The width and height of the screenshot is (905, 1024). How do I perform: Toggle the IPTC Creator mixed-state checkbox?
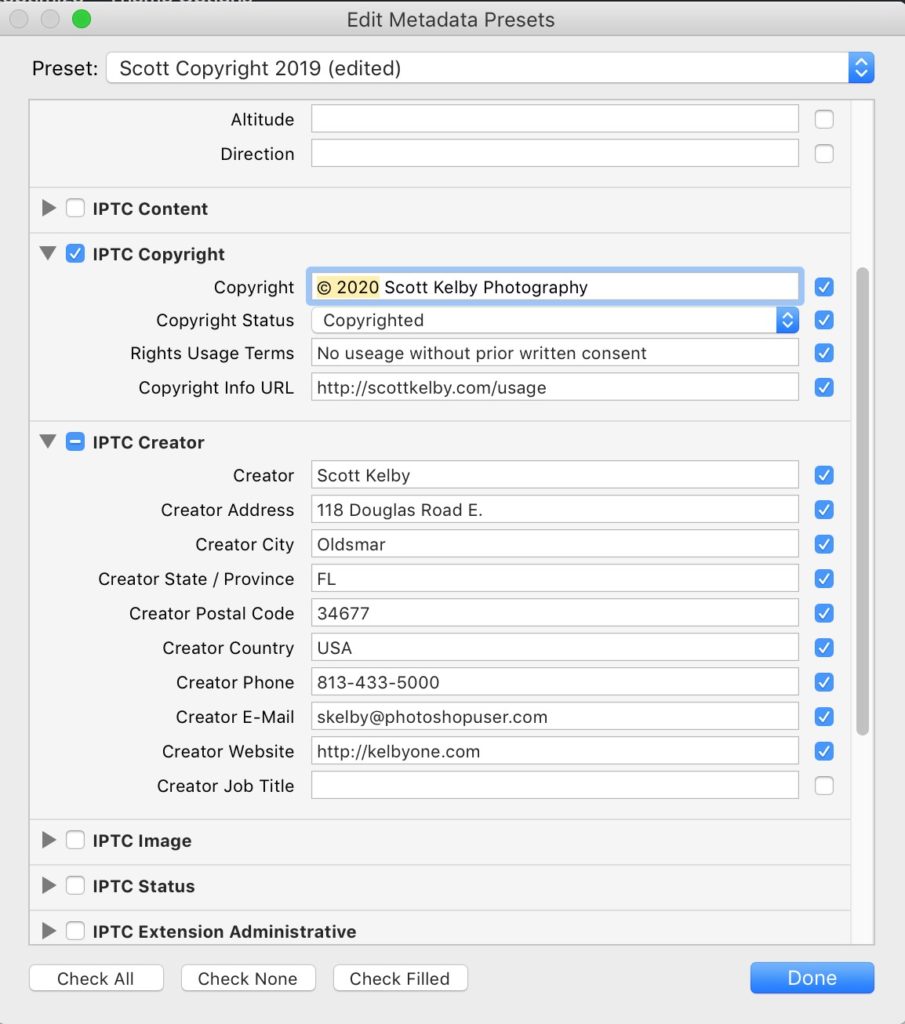tap(75, 442)
